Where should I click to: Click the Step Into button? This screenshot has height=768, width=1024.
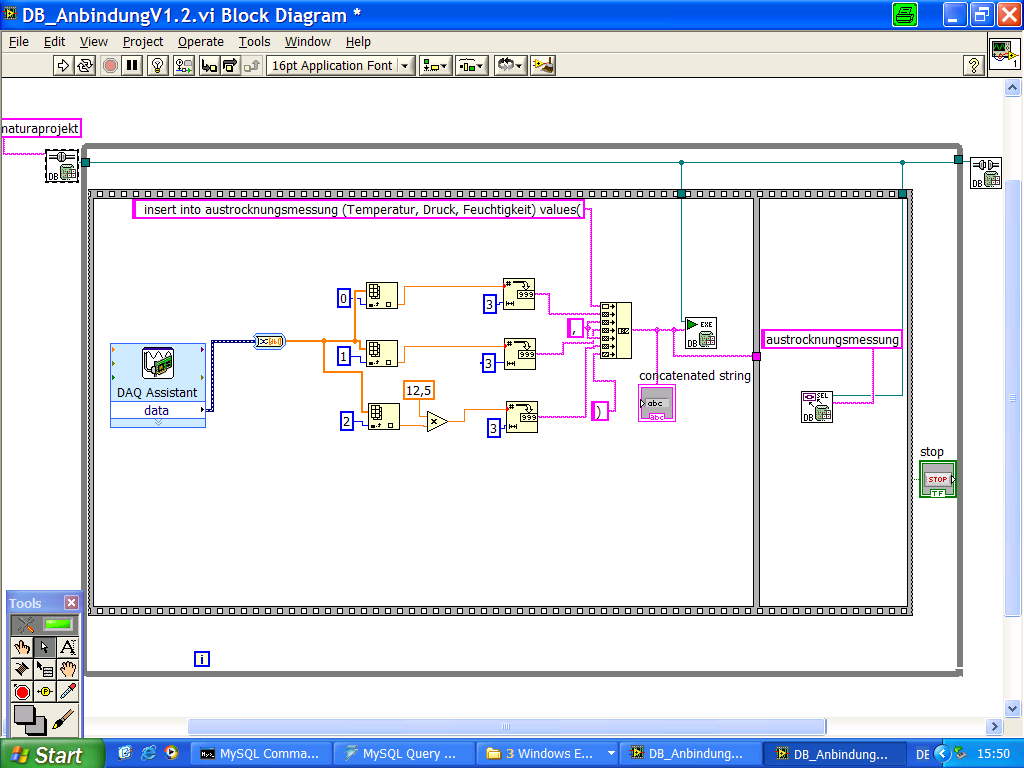208,65
